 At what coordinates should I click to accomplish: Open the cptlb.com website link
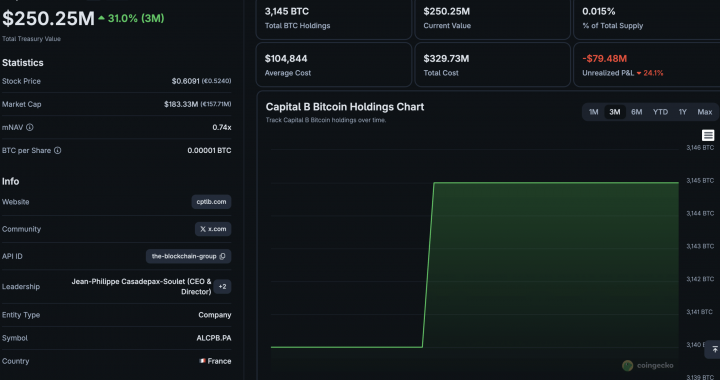point(211,201)
